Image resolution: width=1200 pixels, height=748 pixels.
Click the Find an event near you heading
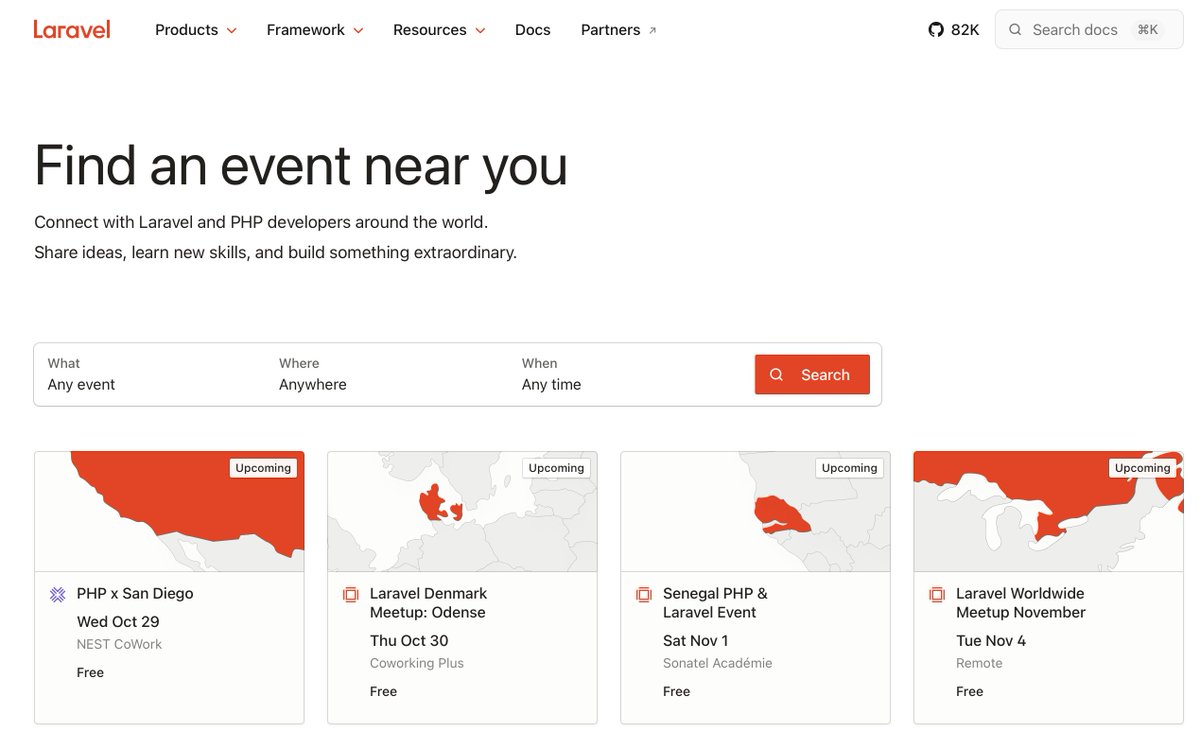pyautogui.click(x=301, y=166)
